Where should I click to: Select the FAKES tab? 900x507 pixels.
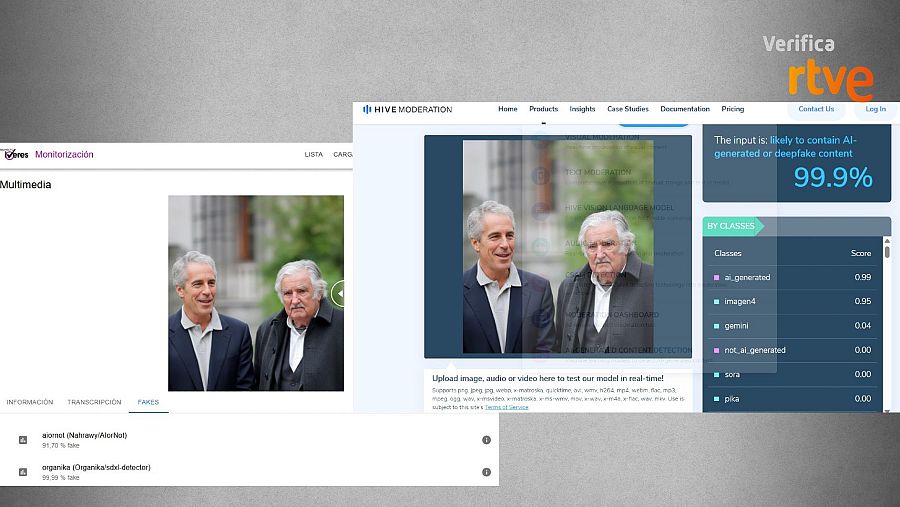(148, 402)
